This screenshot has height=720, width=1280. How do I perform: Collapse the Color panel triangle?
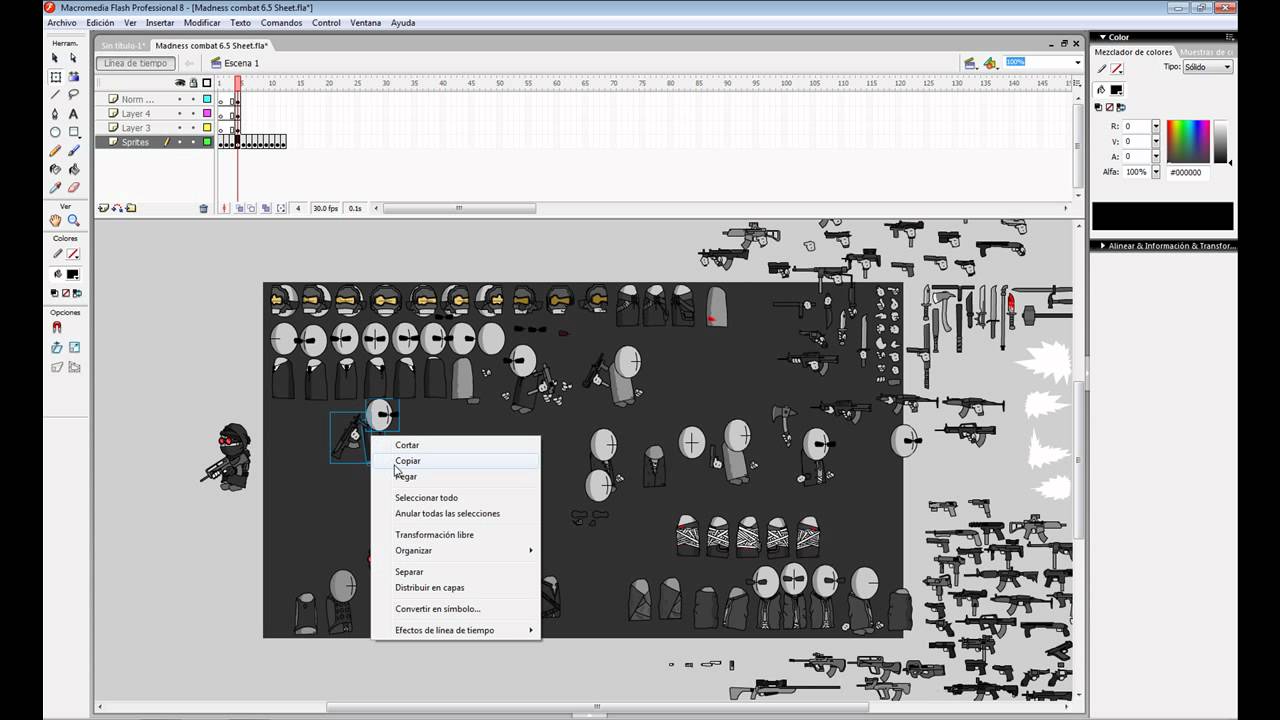pyautogui.click(x=1101, y=37)
